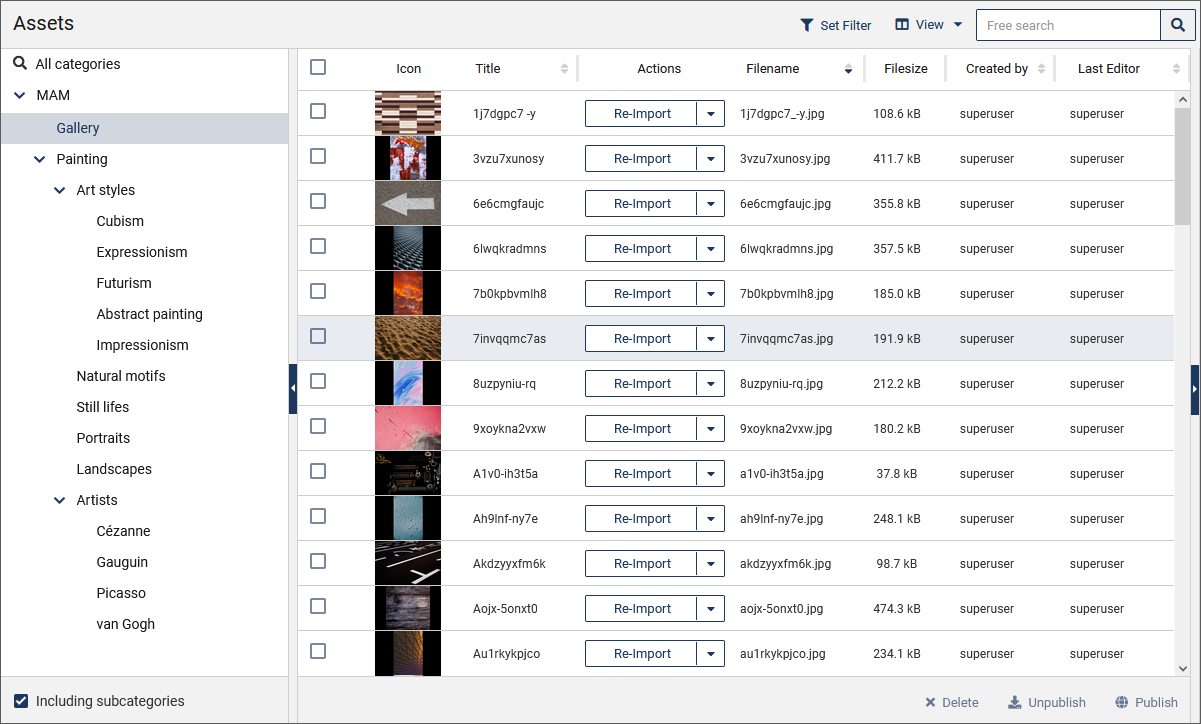Click the title Au1rkykpjco
The height and width of the screenshot is (724, 1201).
[506, 654]
